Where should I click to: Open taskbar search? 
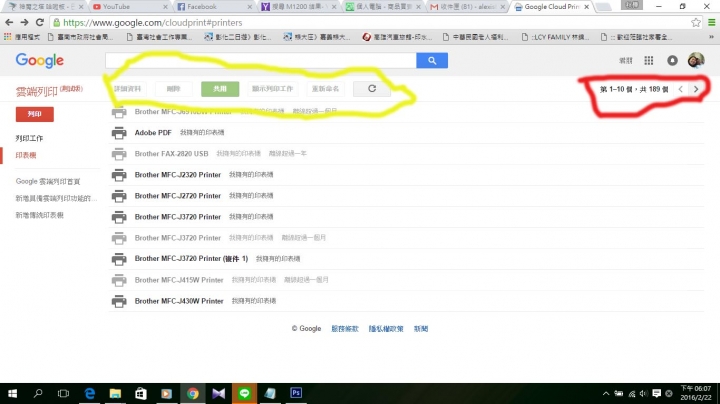click(x=38, y=393)
